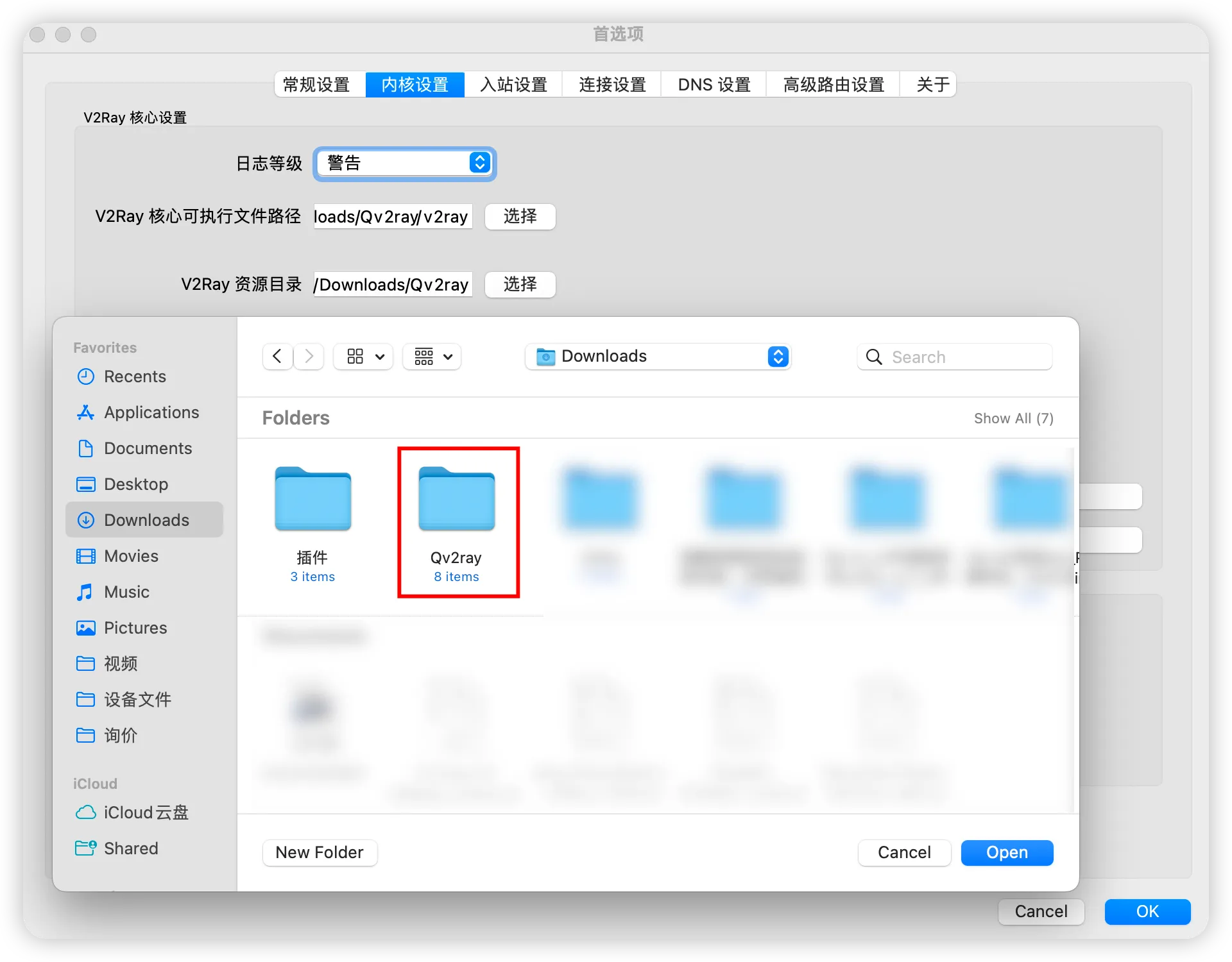This screenshot has width=1232, height=962.
Task: Open the grouping options dropdown
Action: tap(431, 357)
